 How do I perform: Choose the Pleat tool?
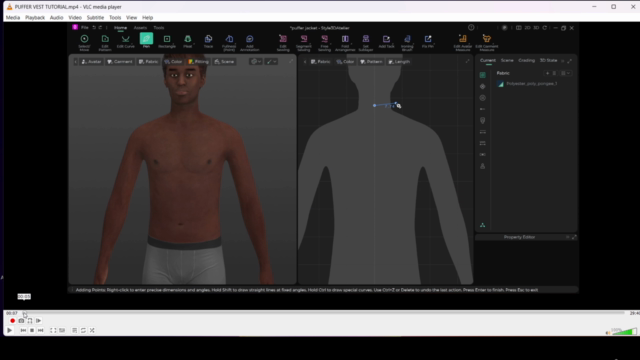pos(187,42)
